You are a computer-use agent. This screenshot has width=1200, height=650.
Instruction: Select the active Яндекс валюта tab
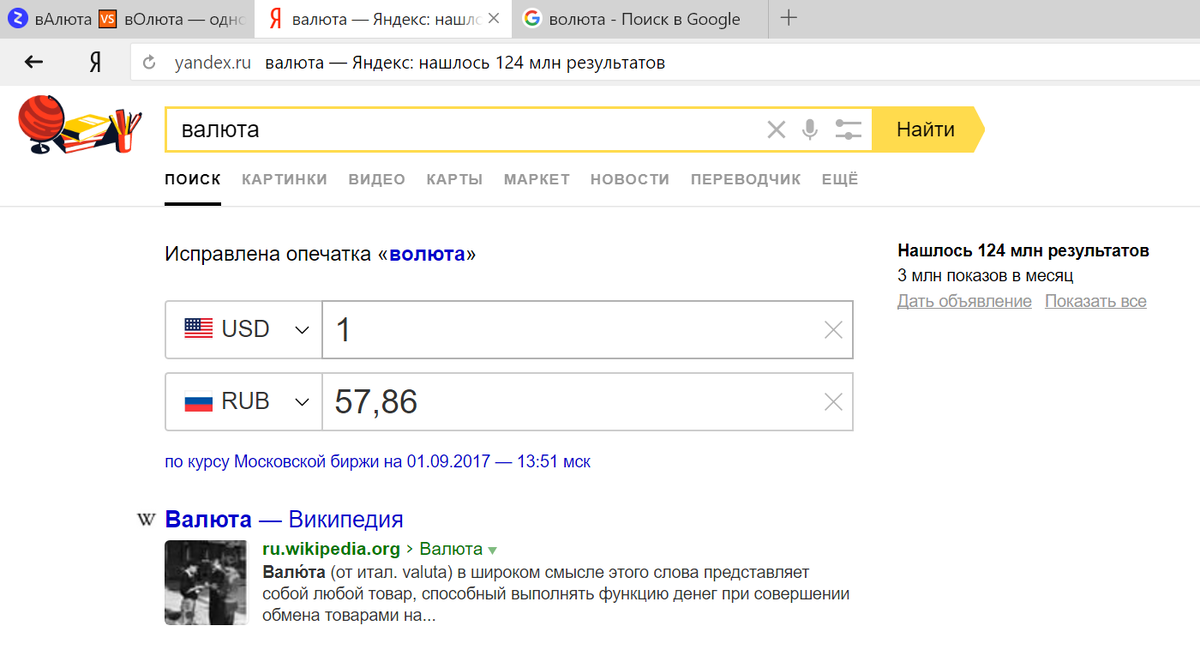pos(381,19)
